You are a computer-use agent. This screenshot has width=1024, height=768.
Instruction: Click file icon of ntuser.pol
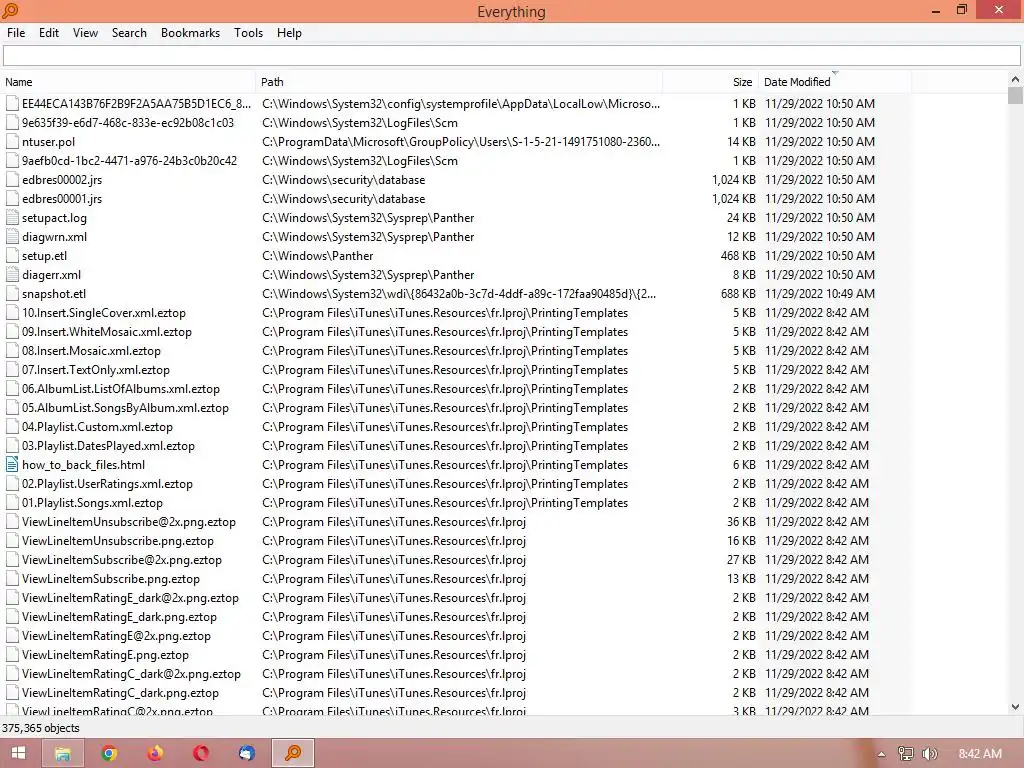(x=12, y=142)
